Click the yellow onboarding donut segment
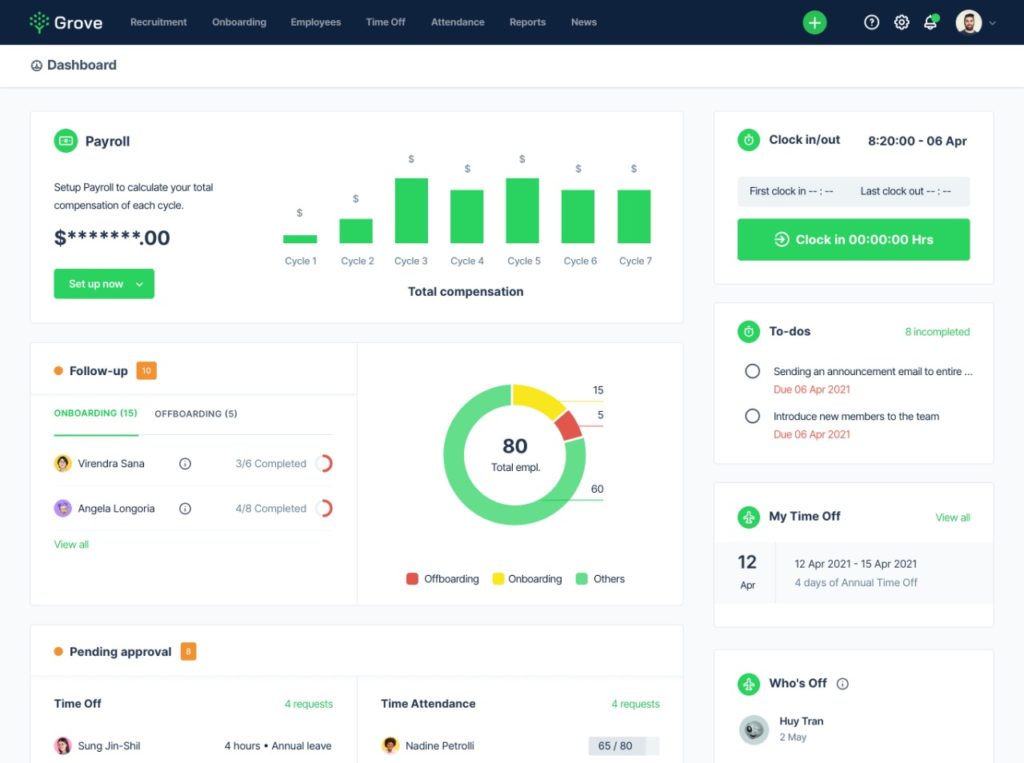 tap(537, 398)
